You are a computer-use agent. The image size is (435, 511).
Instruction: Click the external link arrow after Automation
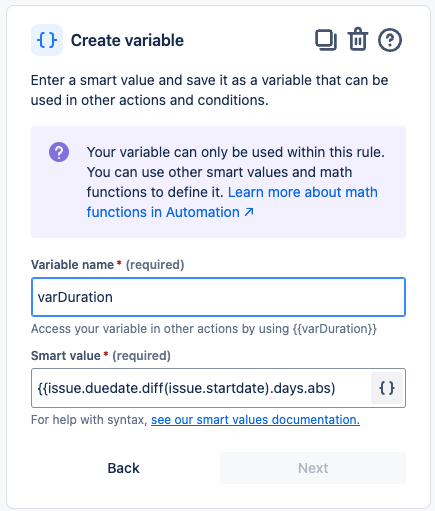coord(249,212)
